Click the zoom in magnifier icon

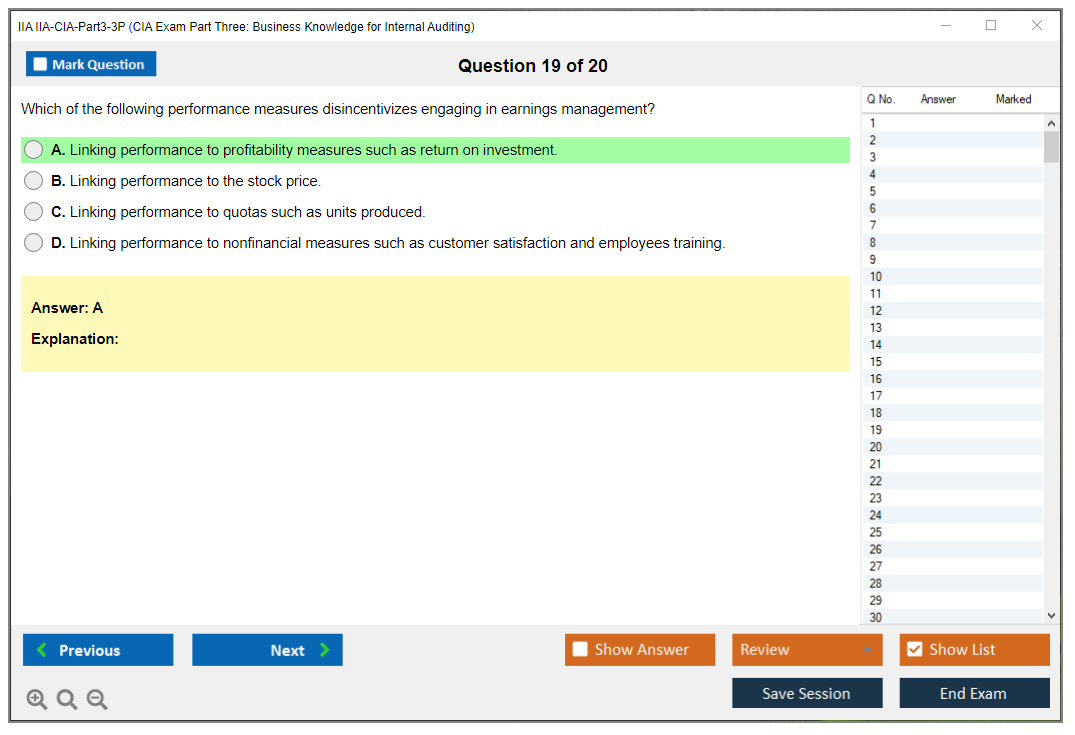pos(36,699)
